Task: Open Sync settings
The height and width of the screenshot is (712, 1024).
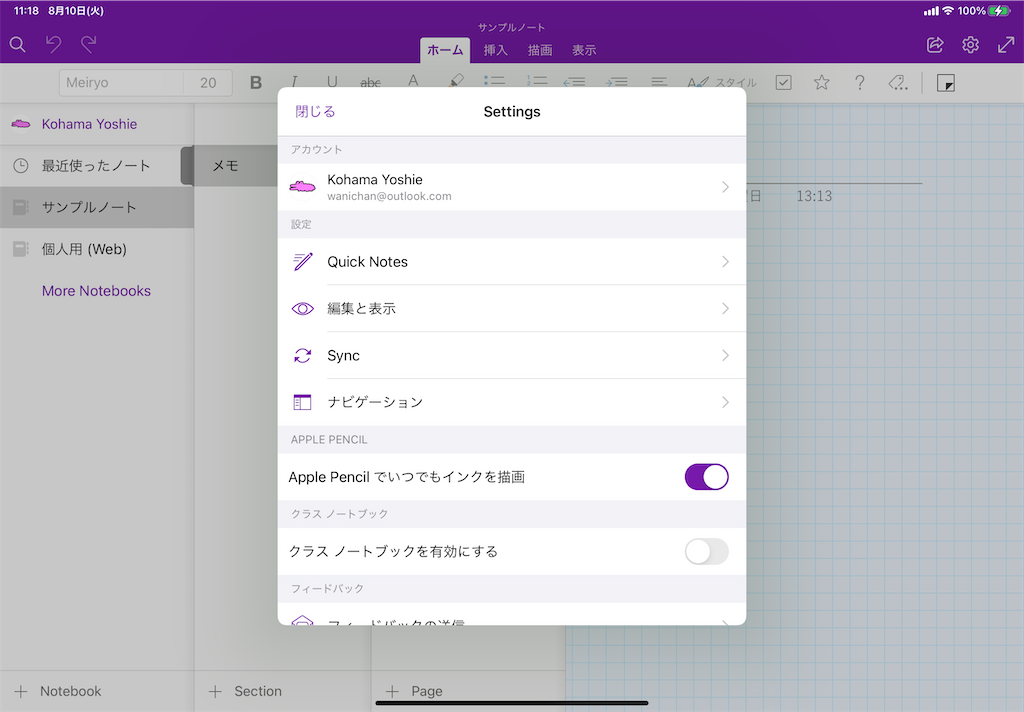Action: point(512,355)
